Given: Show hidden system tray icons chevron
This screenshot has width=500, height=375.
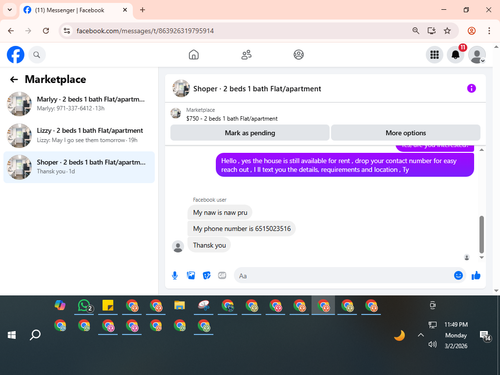Looking at the screenshot, I should click(421, 335).
